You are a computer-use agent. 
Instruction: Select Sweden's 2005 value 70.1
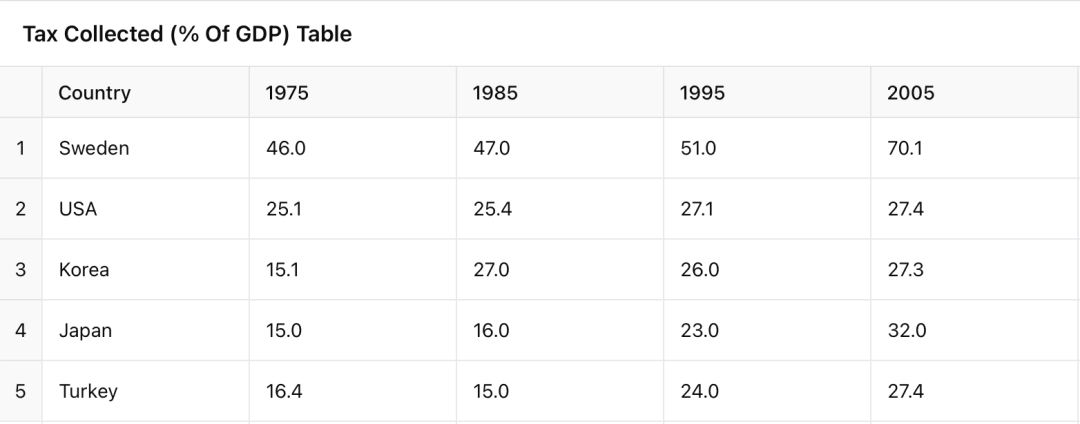(905, 149)
